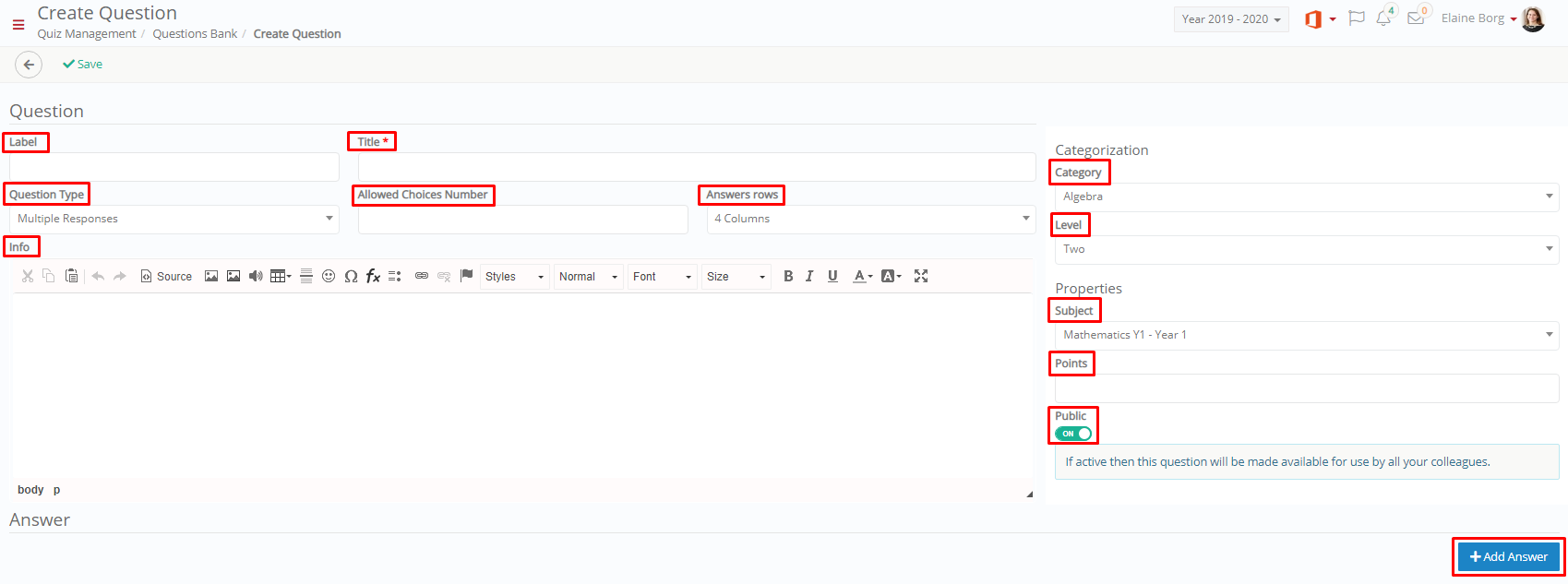The height and width of the screenshot is (584, 1568).
Task: Toggle italic formatting
Action: point(809,276)
